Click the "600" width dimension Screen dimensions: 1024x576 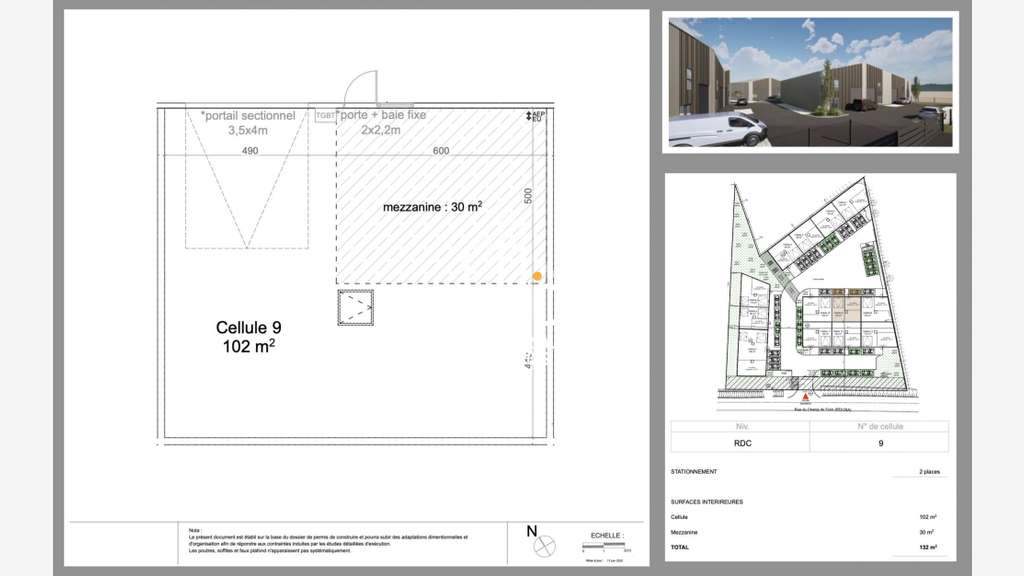(x=441, y=151)
